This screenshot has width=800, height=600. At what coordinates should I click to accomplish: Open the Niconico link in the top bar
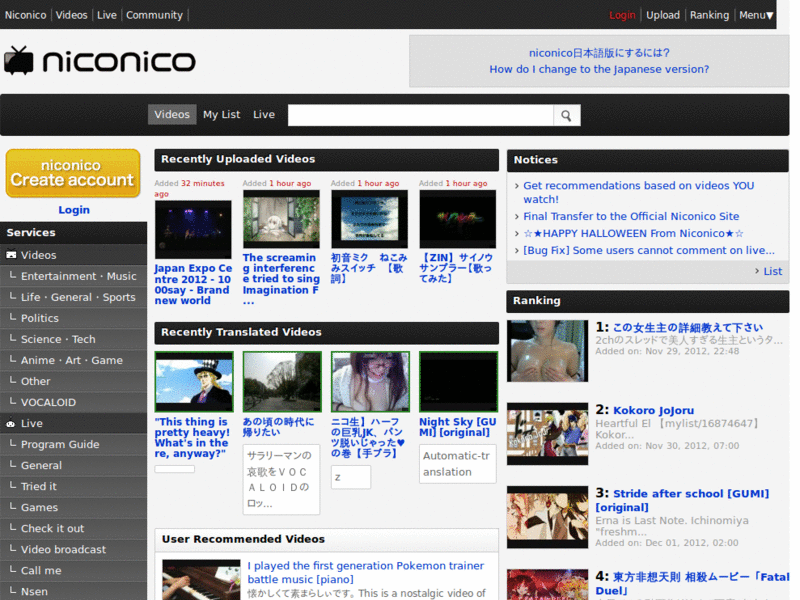(26, 15)
